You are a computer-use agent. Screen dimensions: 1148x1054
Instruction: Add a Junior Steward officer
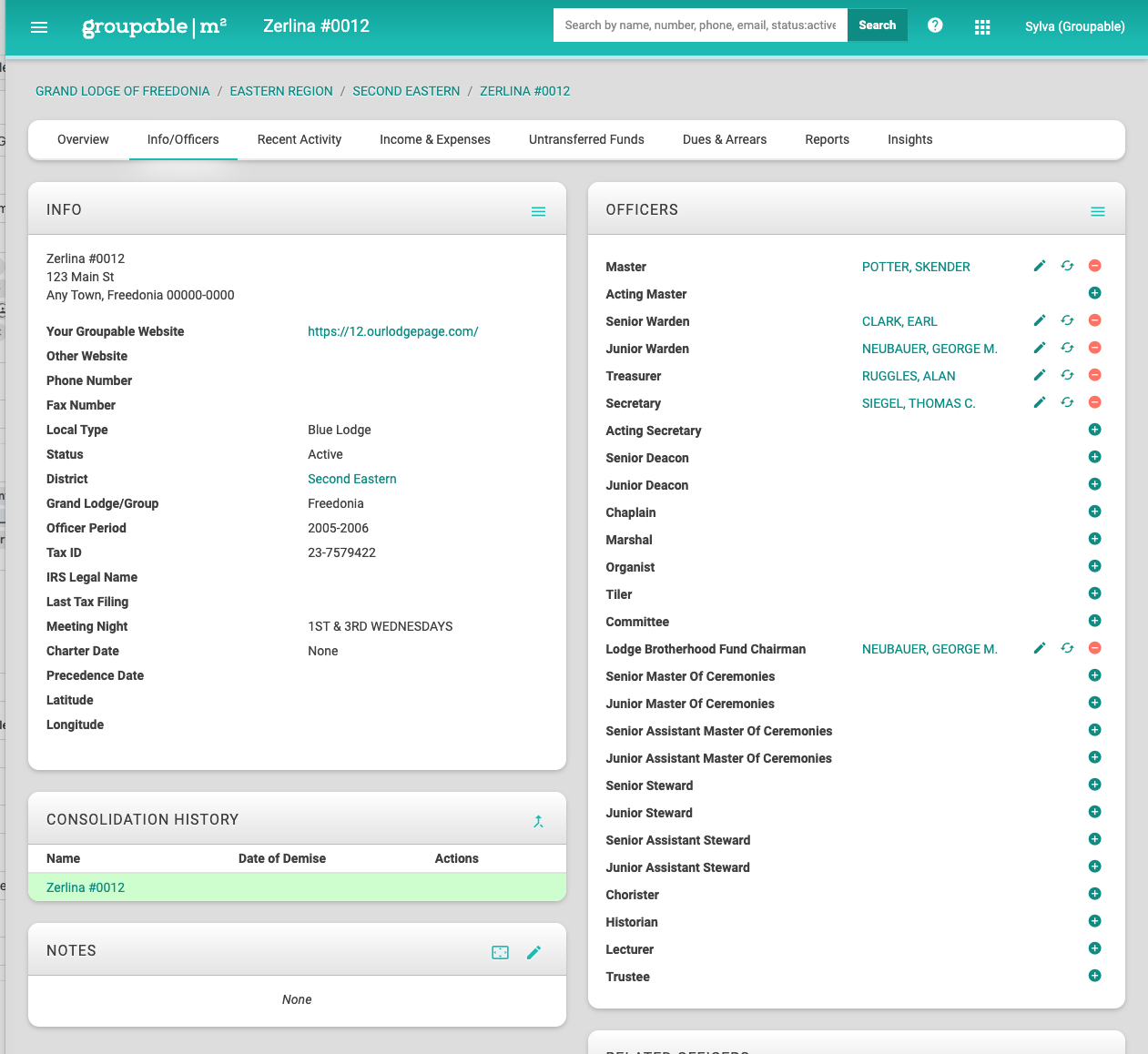click(1095, 812)
